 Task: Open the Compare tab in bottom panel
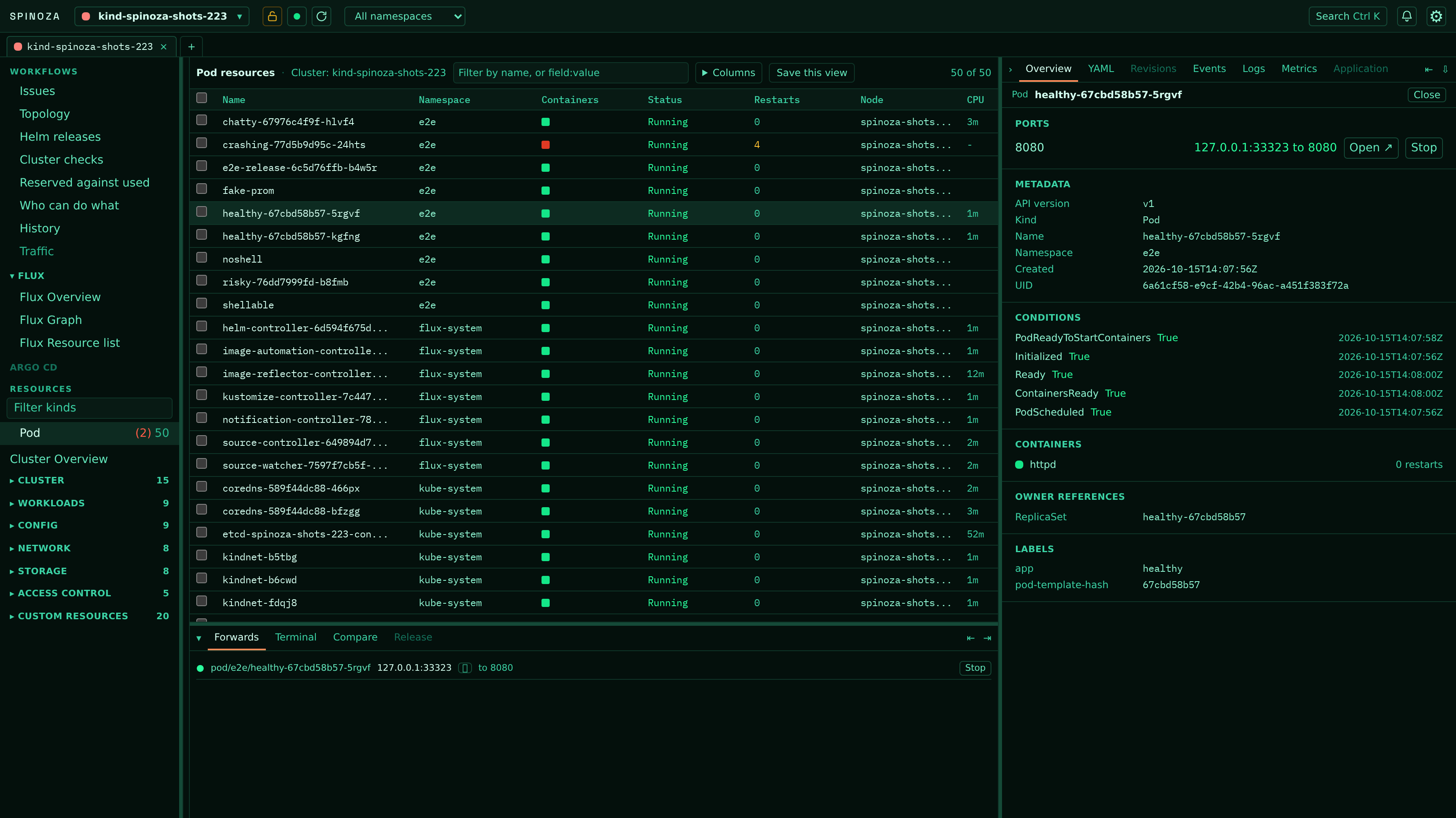pyautogui.click(x=355, y=637)
